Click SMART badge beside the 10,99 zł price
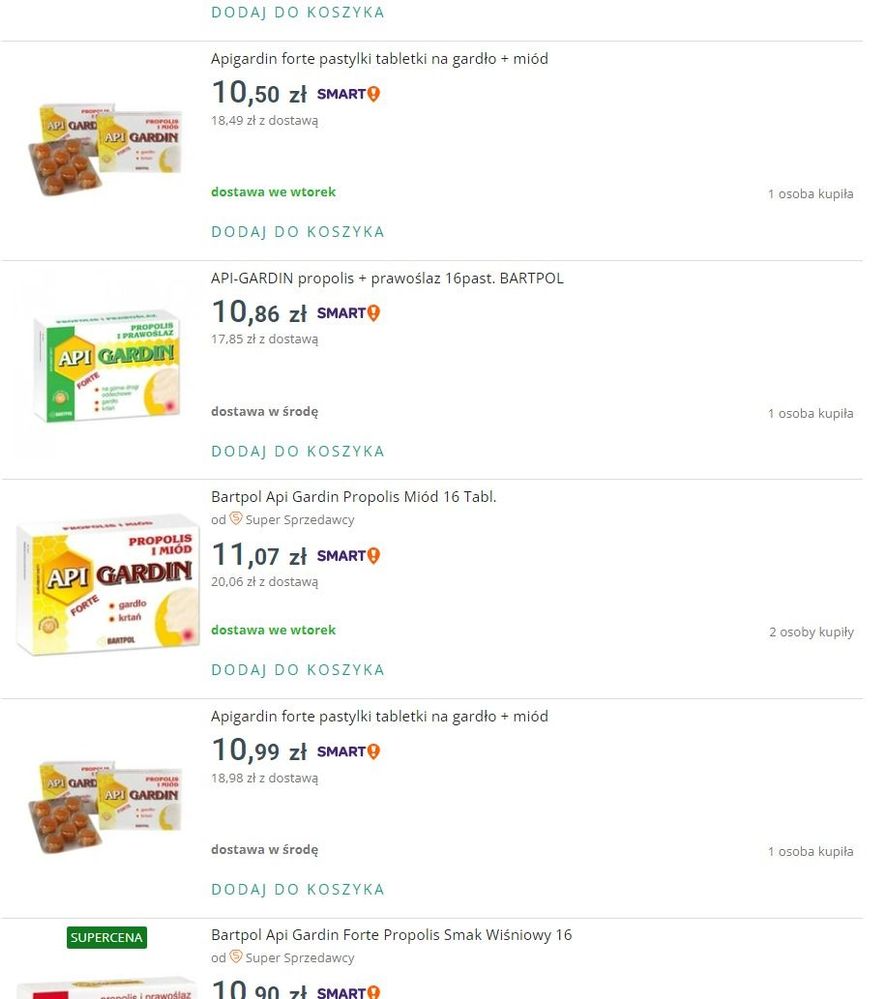This screenshot has width=888, height=999. point(348,752)
